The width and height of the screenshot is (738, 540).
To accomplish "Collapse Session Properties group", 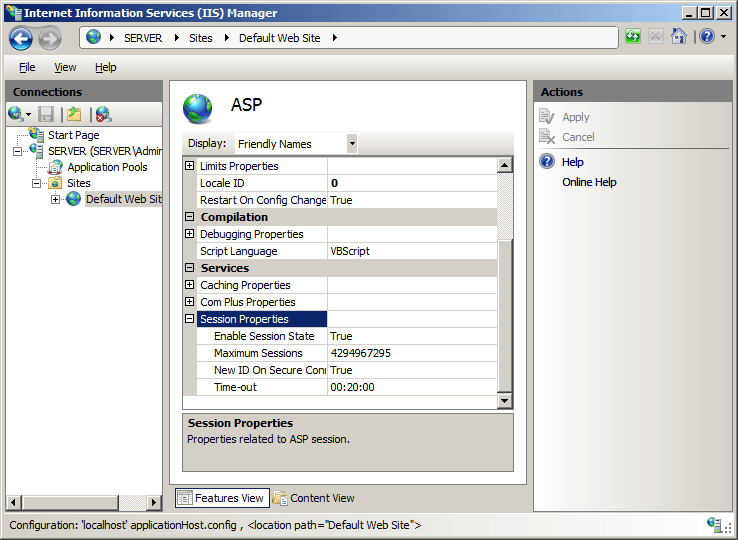I will click(189, 319).
